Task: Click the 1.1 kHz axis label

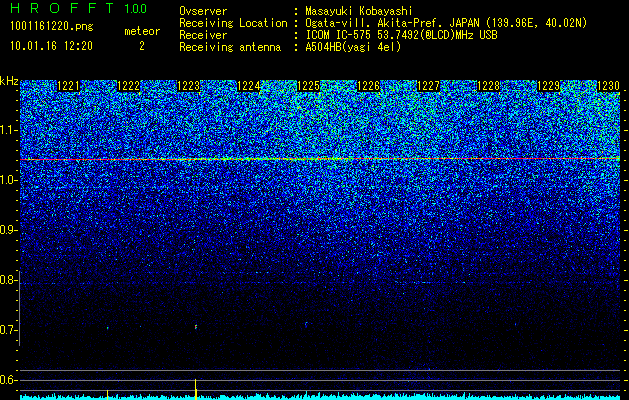Action: point(8,130)
